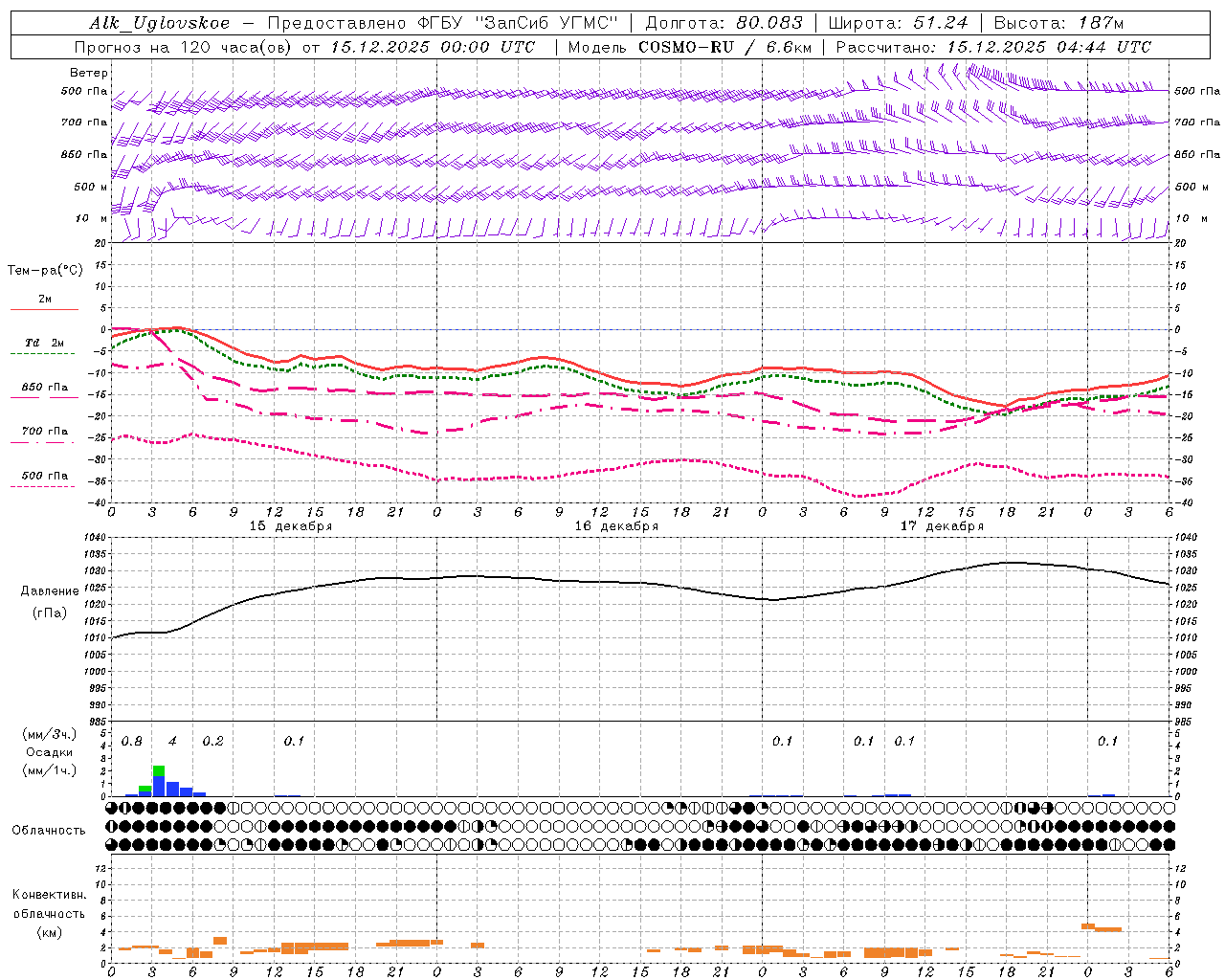Click the '(гПа)' pressure unit label

point(50,613)
